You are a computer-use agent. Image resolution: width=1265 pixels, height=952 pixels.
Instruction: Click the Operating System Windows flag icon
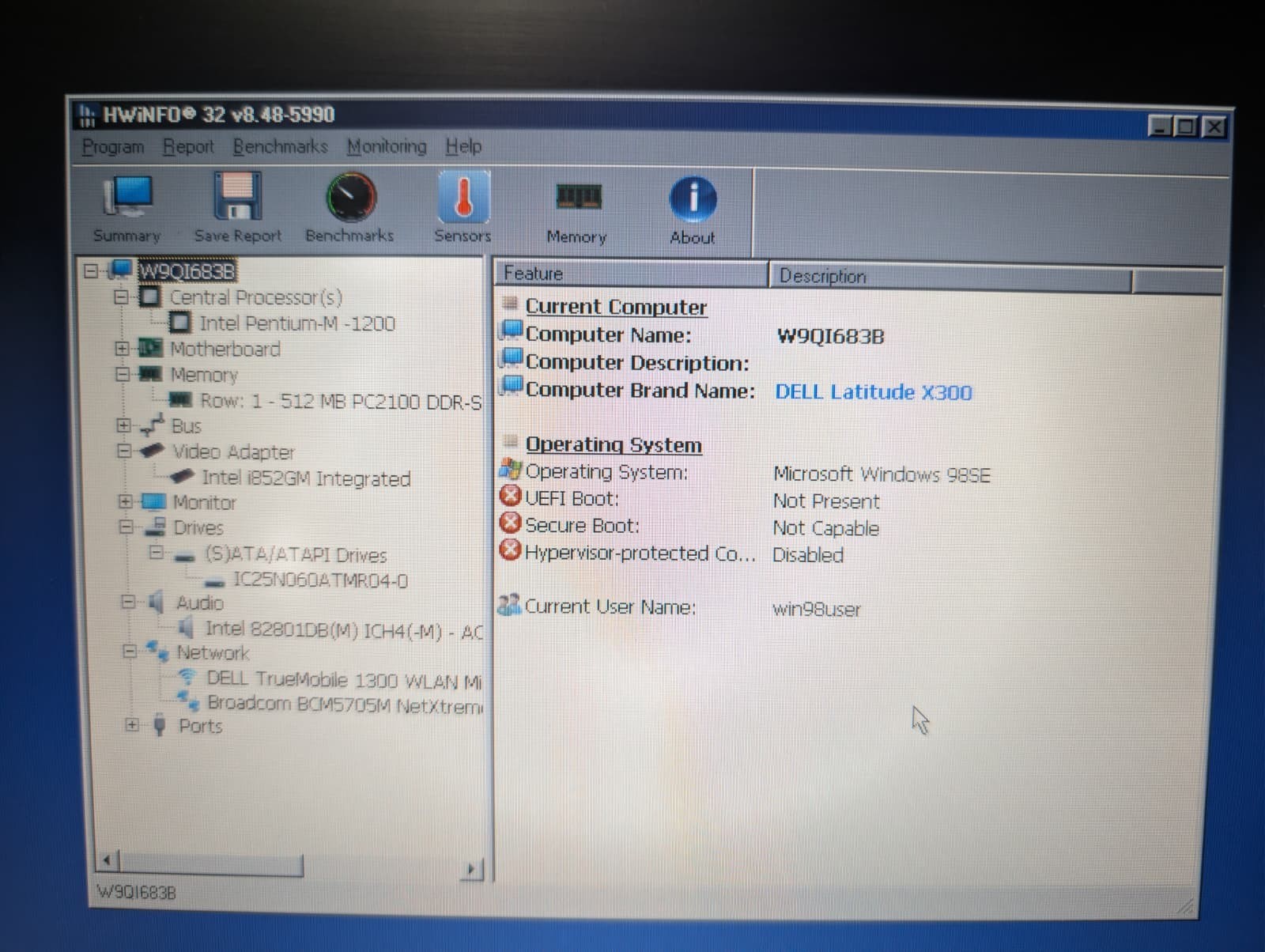(510, 470)
